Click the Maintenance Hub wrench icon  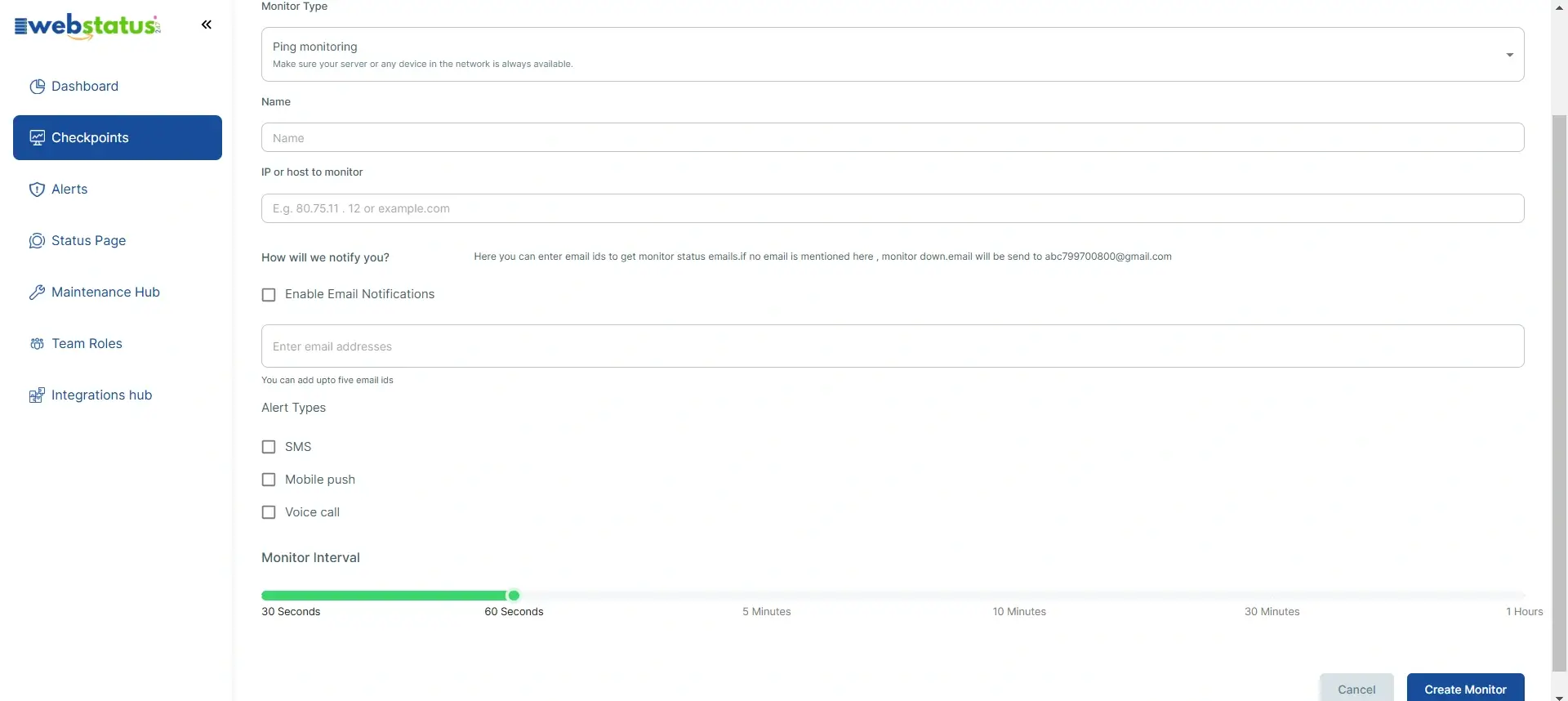[x=37, y=292]
